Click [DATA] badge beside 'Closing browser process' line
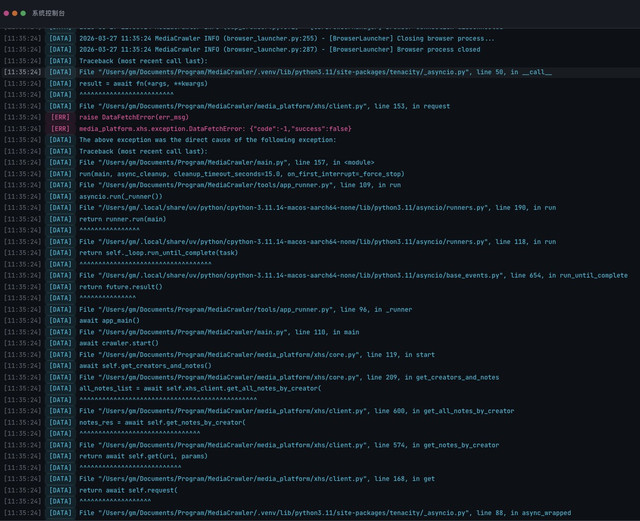This screenshot has height=521, width=640. (60, 38)
